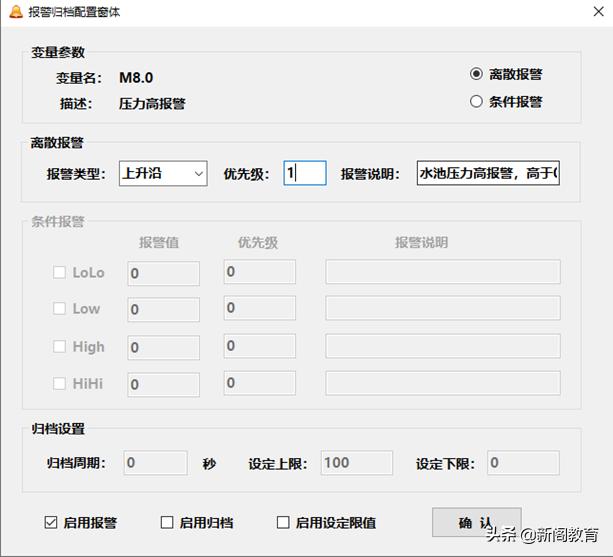The height and width of the screenshot is (557, 613).
Task: Click the Low 报警值 field
Action: pyautogui.click(x=163, y=309)
